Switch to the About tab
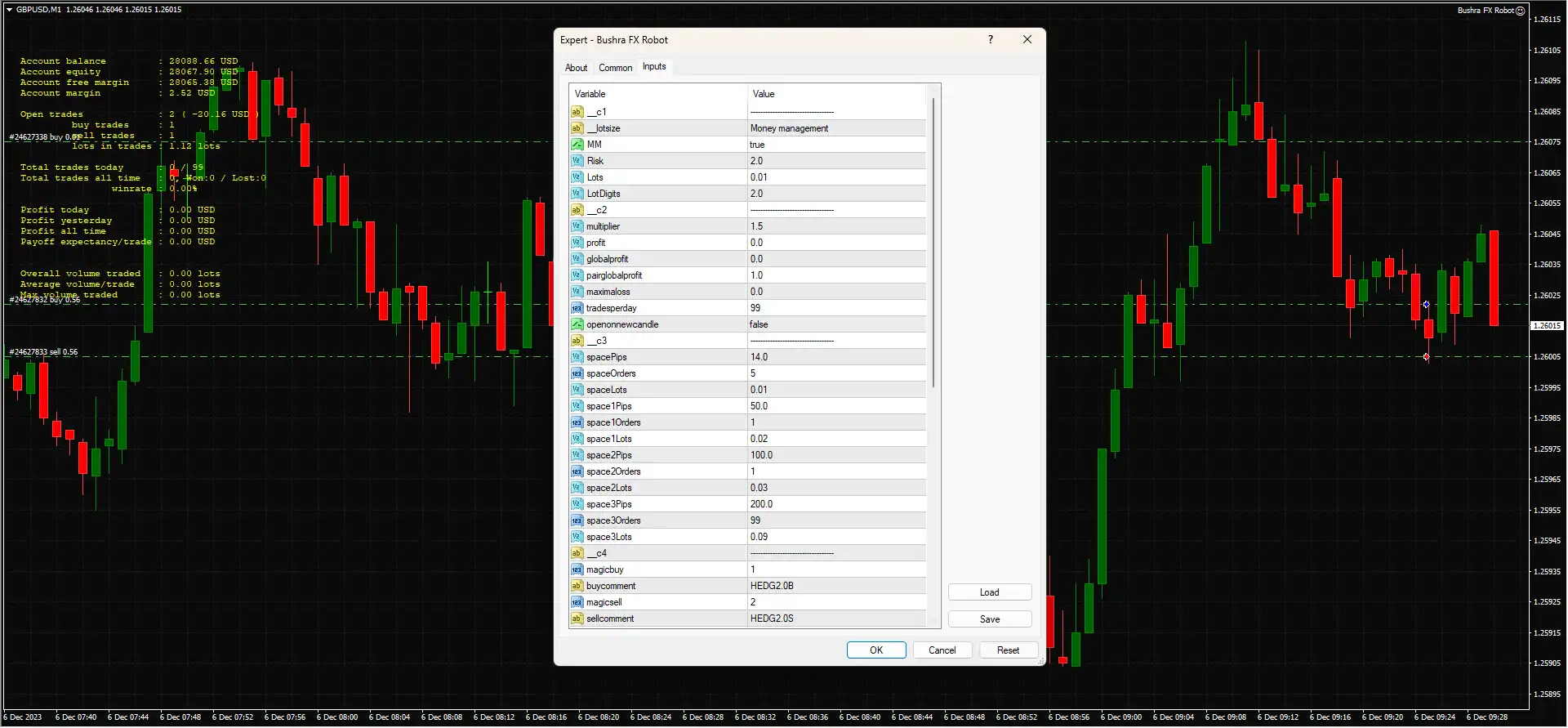Screen dimensions: 1568x728 pos(576,68)
